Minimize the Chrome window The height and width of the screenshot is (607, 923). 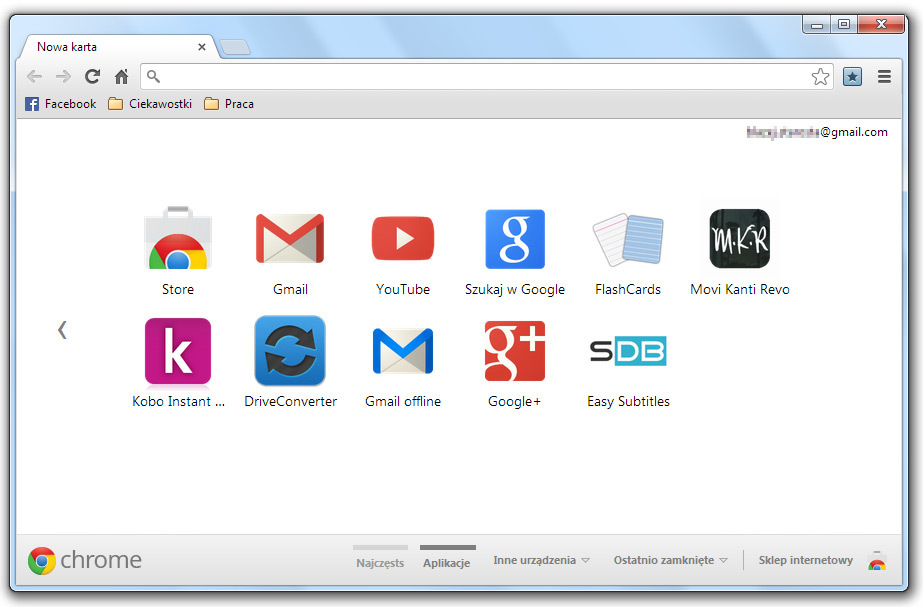coord(816,24)
